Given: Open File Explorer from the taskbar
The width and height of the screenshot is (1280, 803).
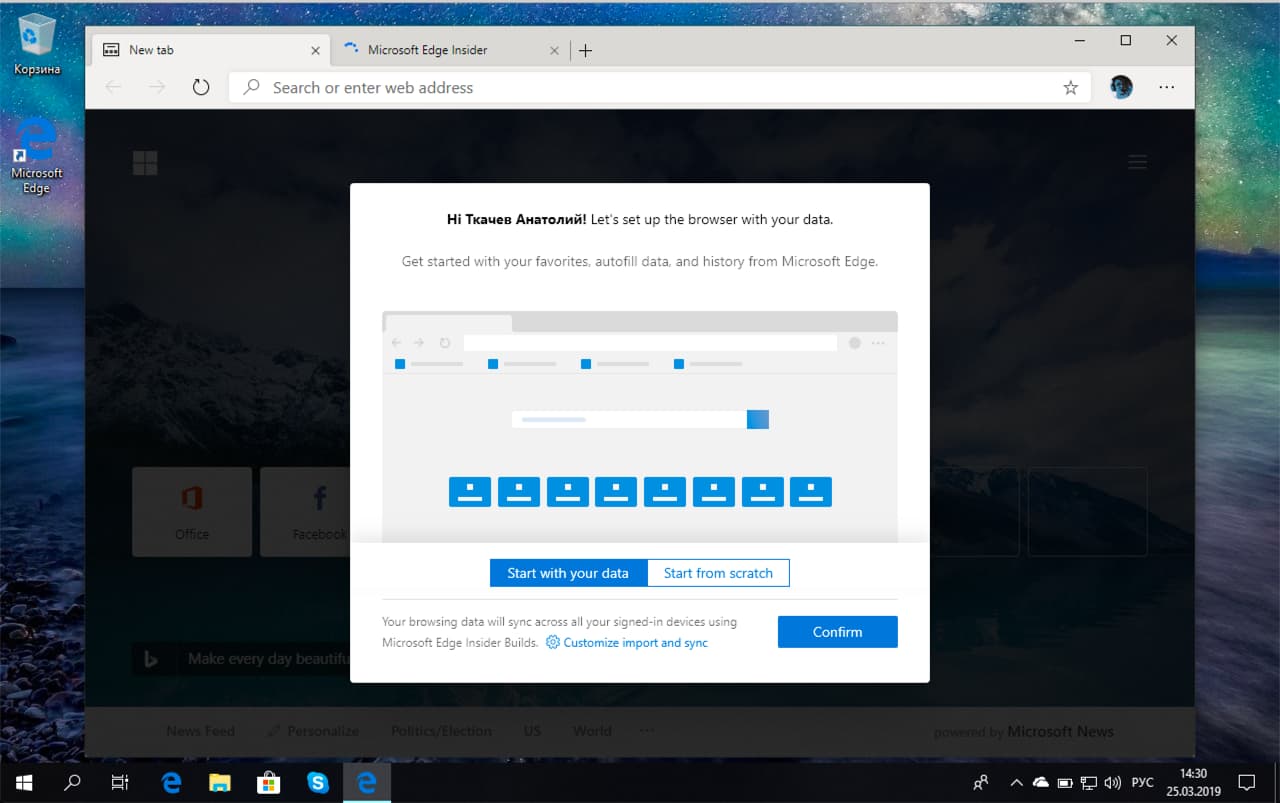Looking at the screenshot, I should (x=220, y=783).
